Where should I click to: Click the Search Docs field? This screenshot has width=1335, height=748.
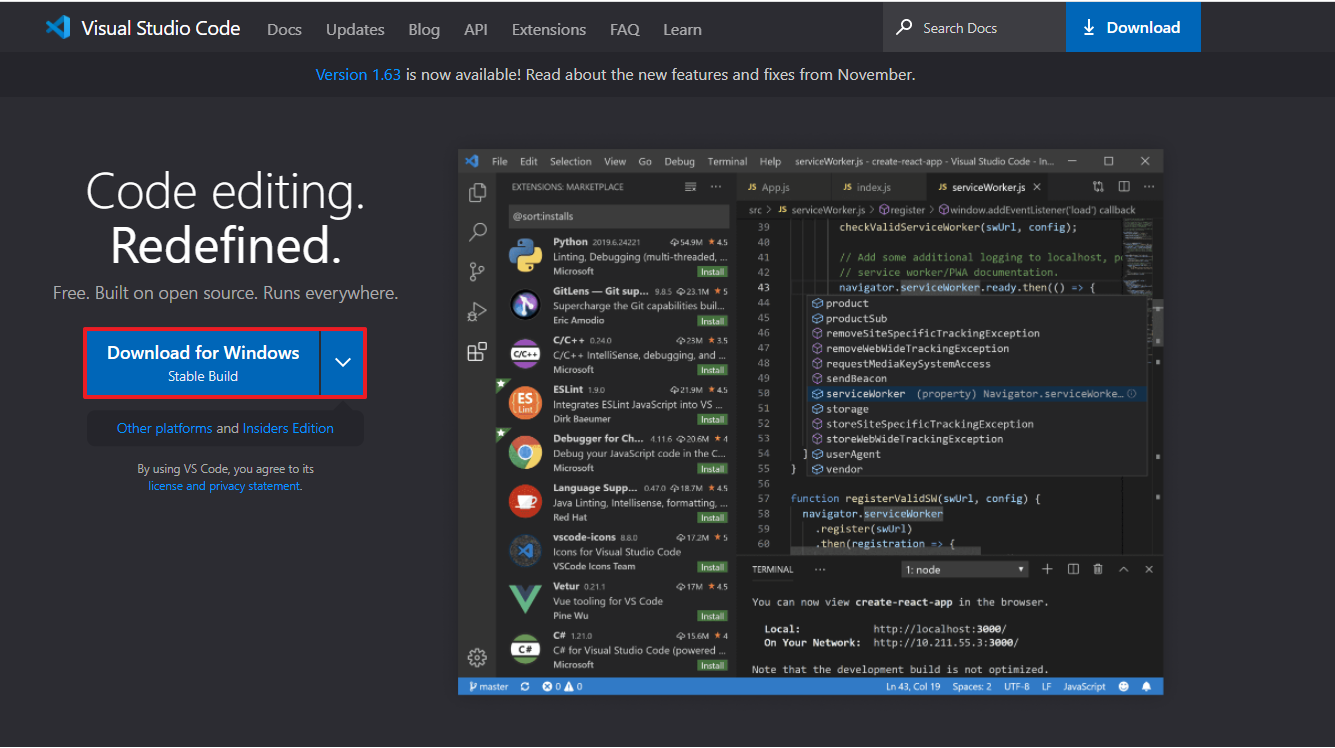974,27
